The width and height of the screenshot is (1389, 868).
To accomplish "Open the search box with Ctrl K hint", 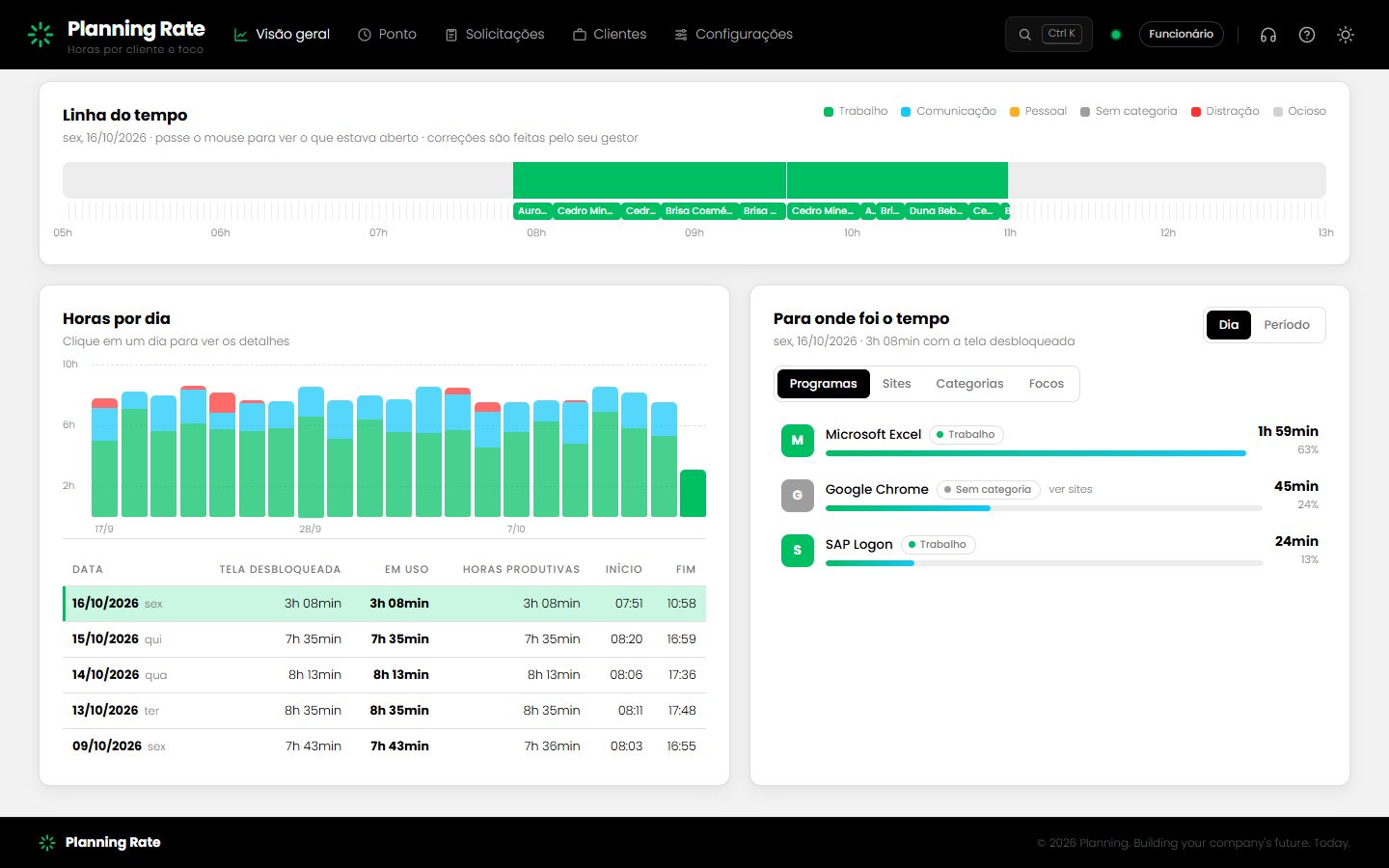I will point(1049,34).
